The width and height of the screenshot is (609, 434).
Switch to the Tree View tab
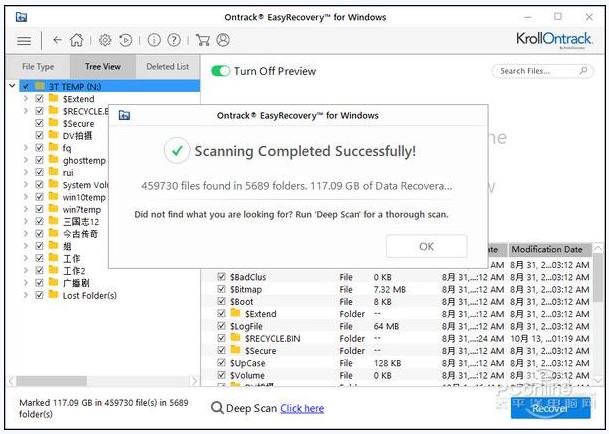tap(103, 67)
